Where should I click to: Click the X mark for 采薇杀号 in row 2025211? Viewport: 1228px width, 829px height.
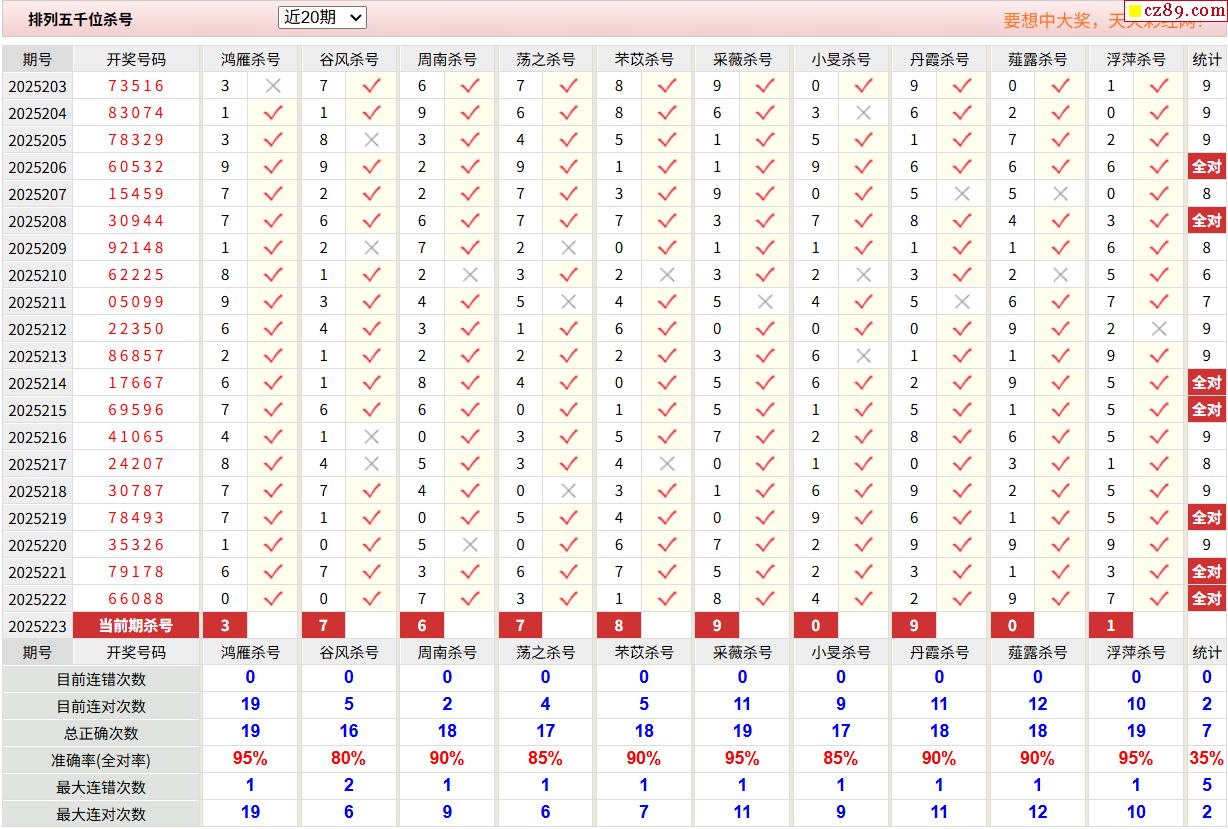tap(766, 302)
